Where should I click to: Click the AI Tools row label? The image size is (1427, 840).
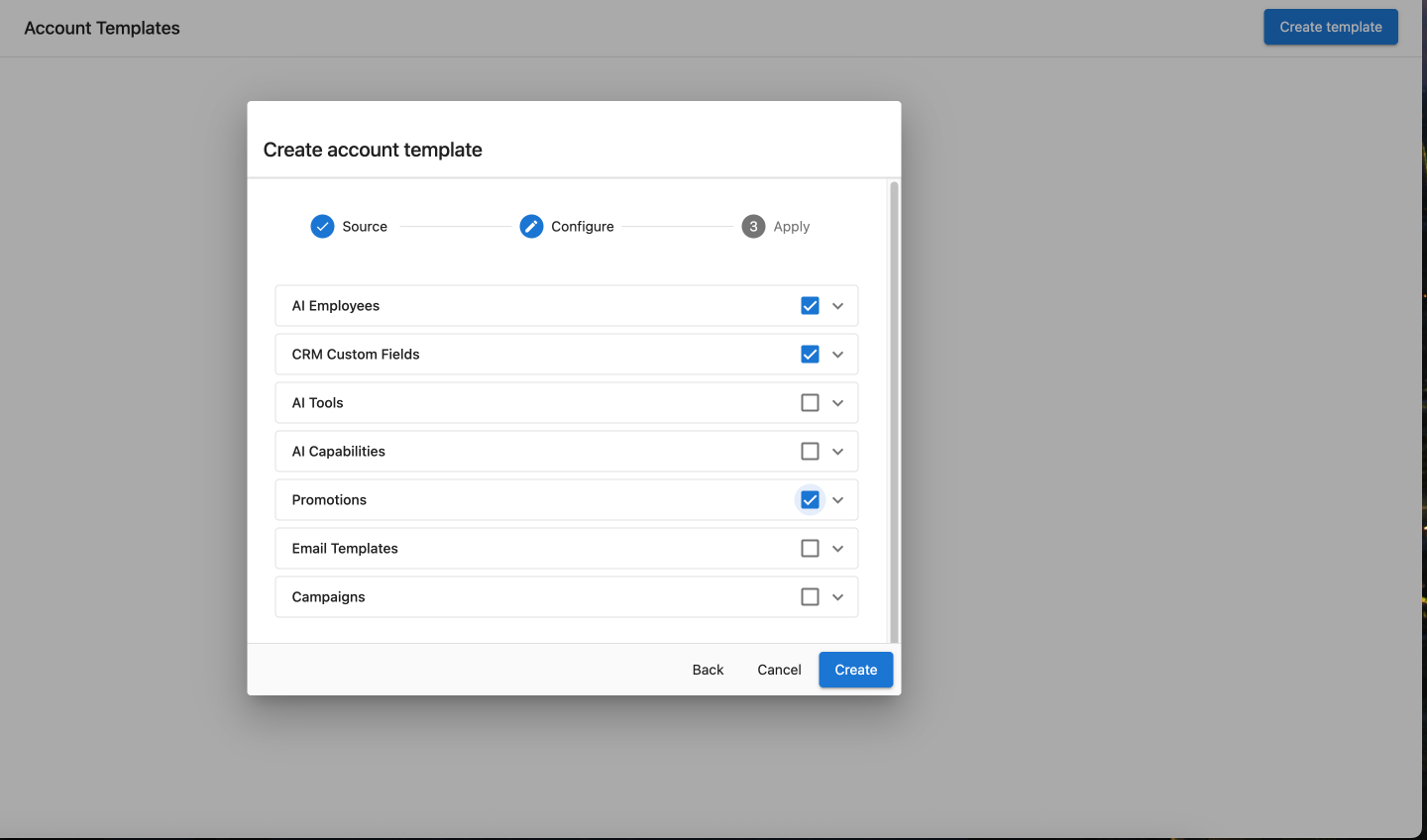pos(317,403)
